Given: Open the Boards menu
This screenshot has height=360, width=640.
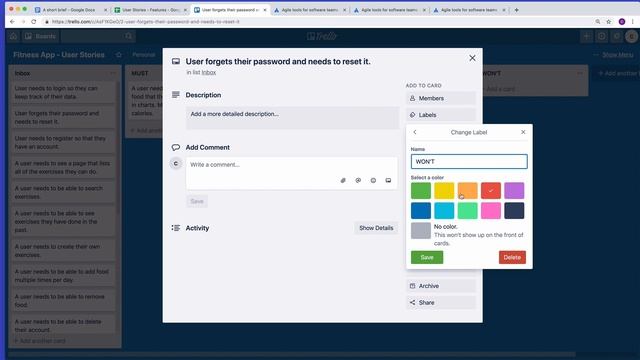Looking at the screenshot, I should point(40,36).
